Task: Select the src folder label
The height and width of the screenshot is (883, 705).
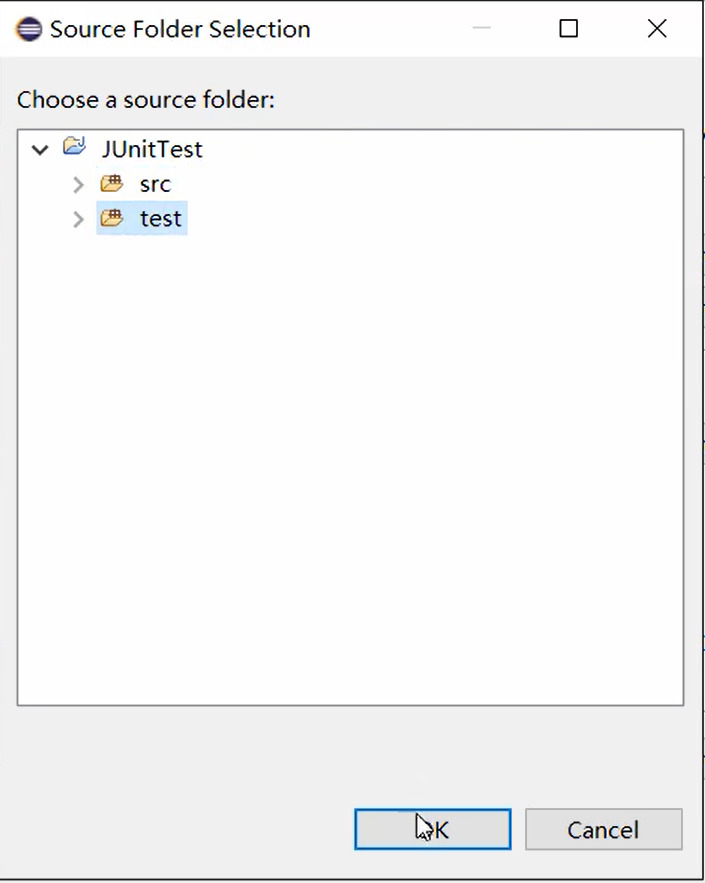Action: pos(155,184)
